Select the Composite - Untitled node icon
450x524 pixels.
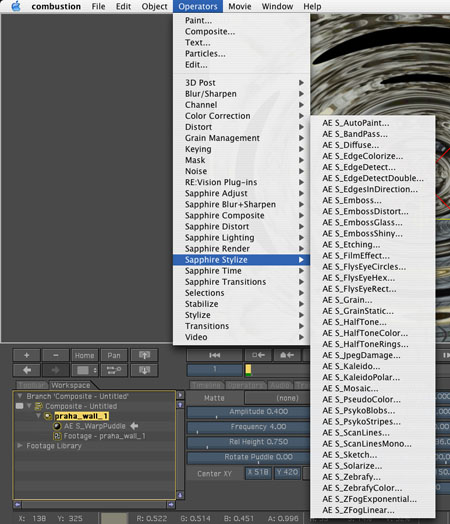click(x=39, y=406)
